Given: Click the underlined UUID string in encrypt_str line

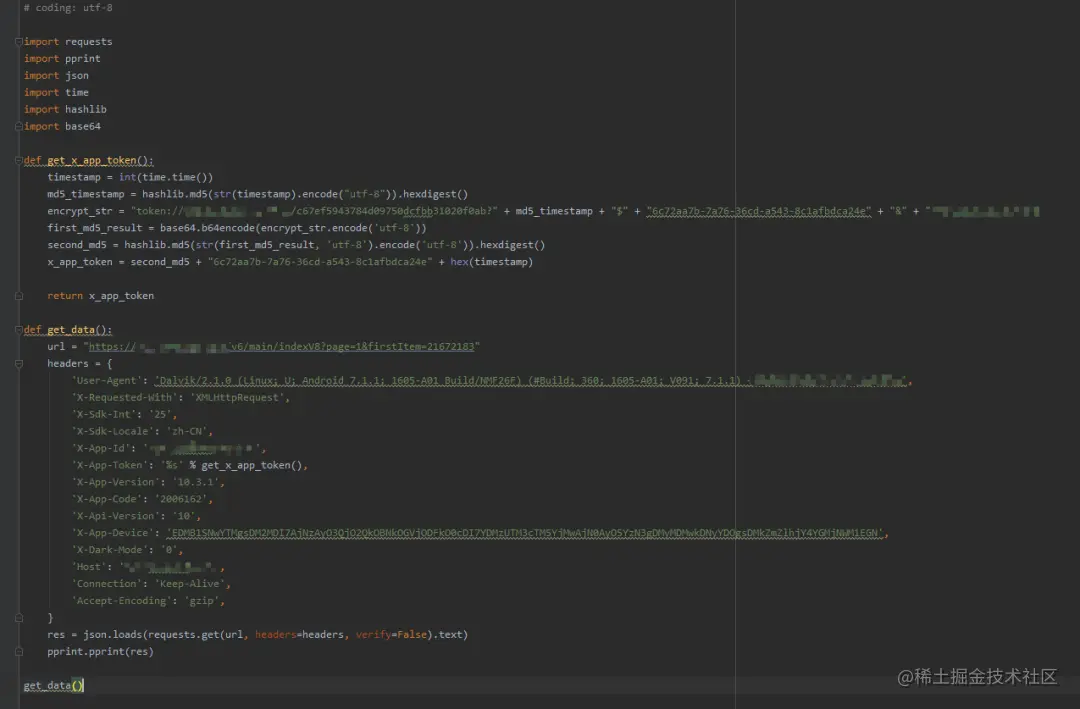Looking at the screenshot, I should coord(758,211).
